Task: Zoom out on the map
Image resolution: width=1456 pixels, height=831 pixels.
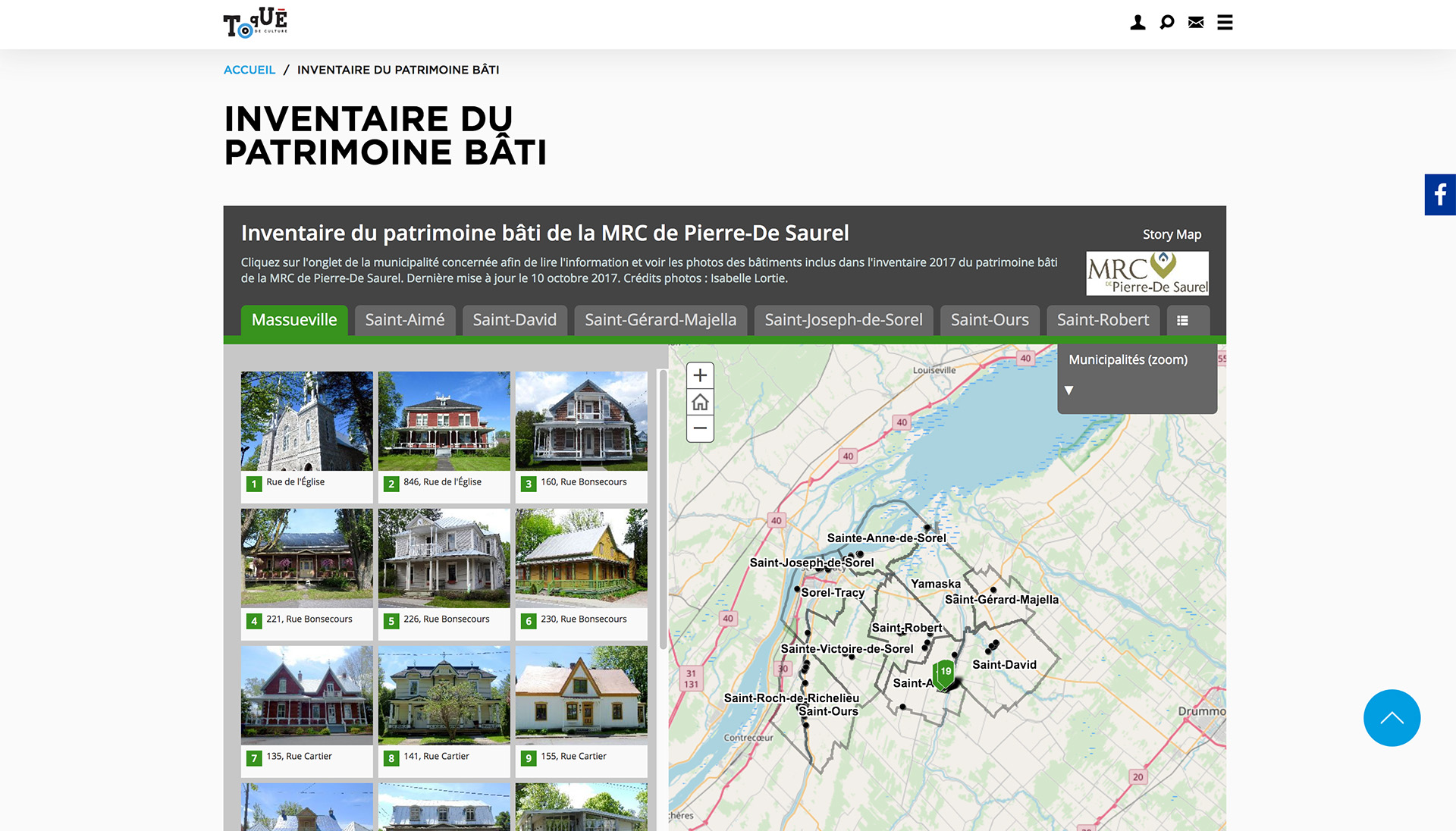Action: pyautogui.click(x=700, y=428)
